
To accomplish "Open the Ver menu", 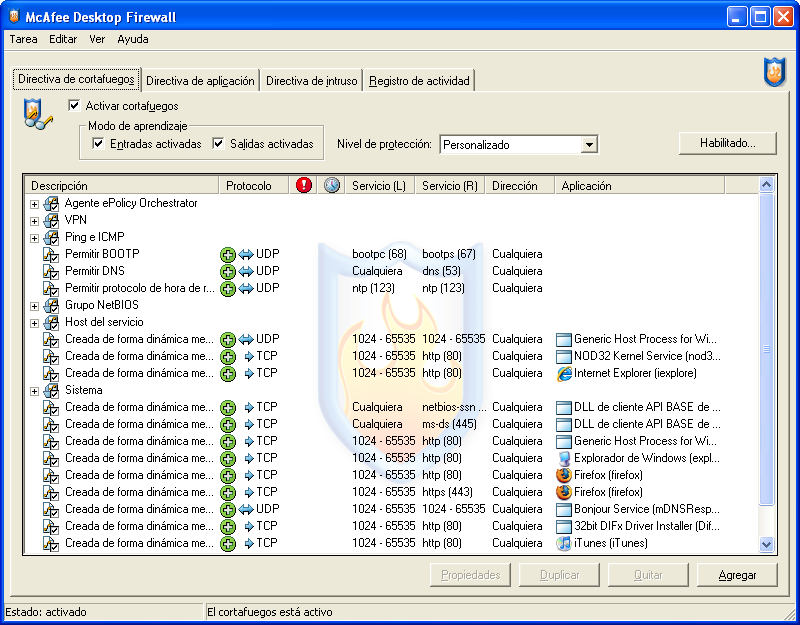I will click(97, 39).
